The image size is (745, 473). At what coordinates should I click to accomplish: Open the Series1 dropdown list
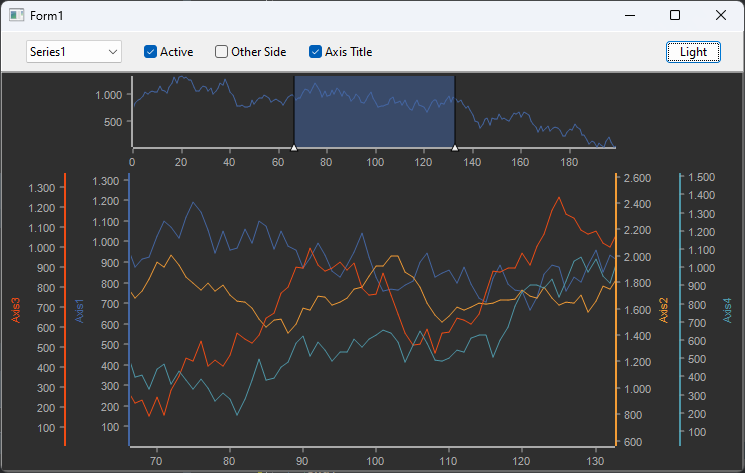(x=74, y=52)
